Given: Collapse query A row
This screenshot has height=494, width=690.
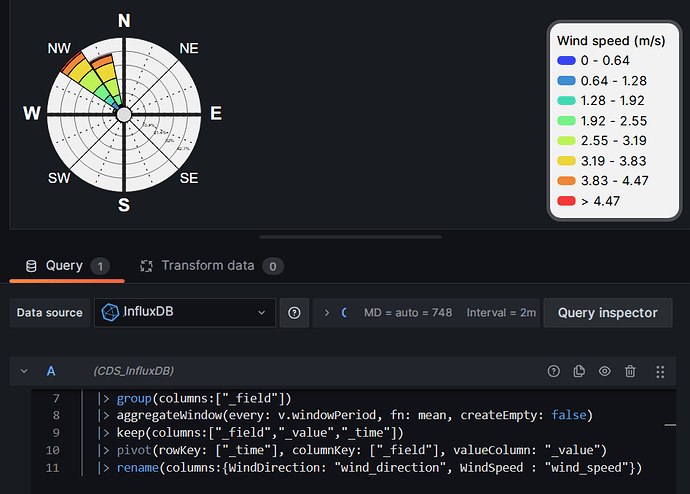Looking at the screenshot, I should [24, 371].
